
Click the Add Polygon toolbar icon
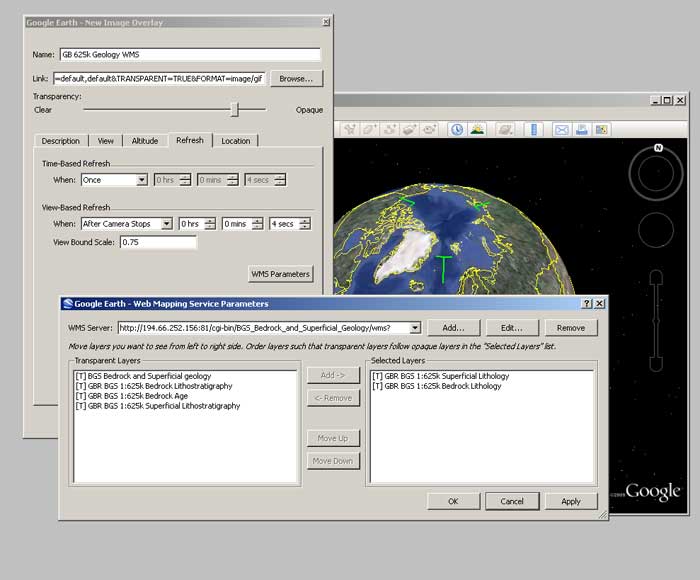(x=370, y=129)
